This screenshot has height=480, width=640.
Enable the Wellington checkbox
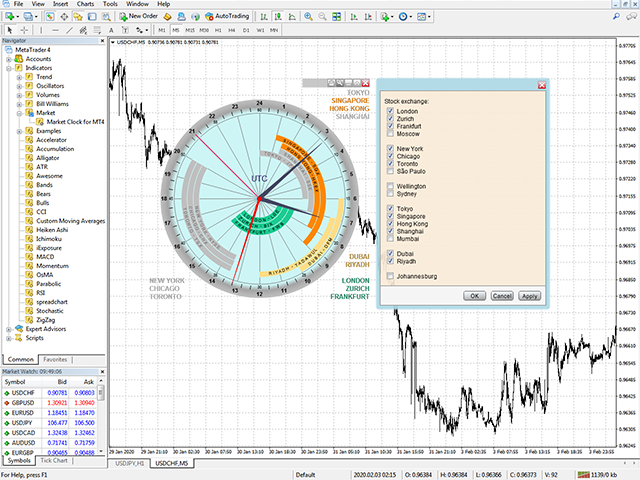tap(390, 186)
